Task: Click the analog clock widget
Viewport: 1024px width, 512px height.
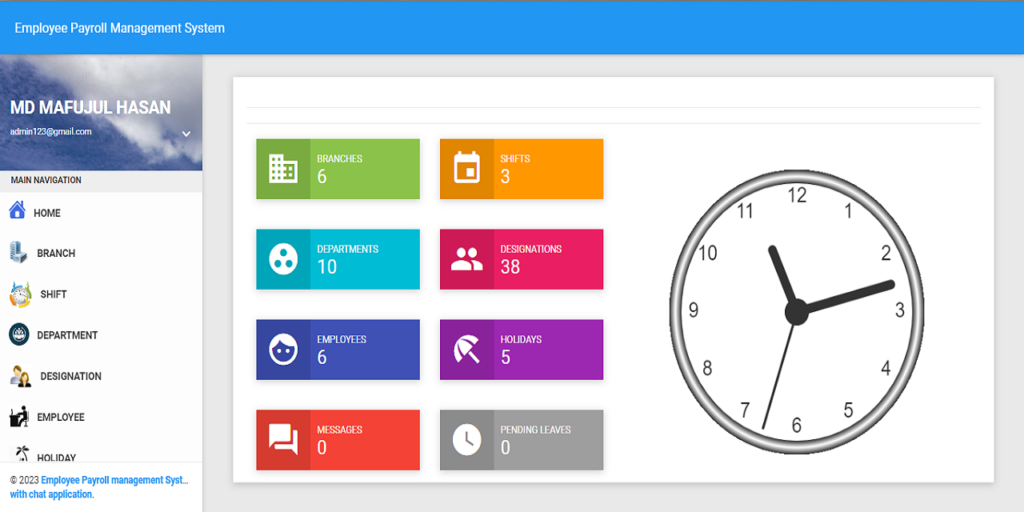Action: (796, 311)
